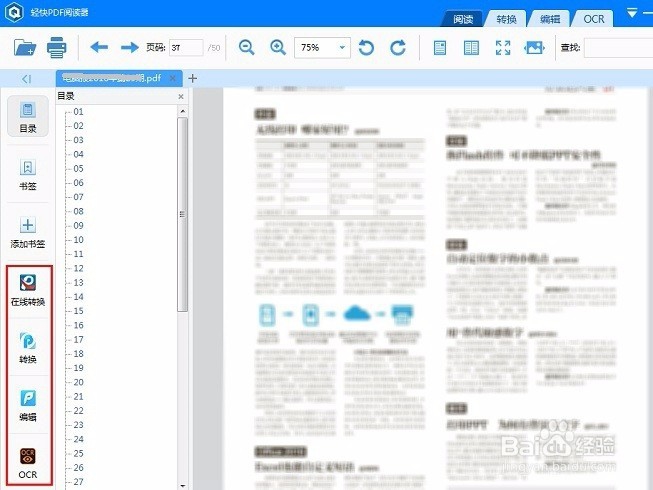Switch to the 阅读 tab

(x=463, y=19)
